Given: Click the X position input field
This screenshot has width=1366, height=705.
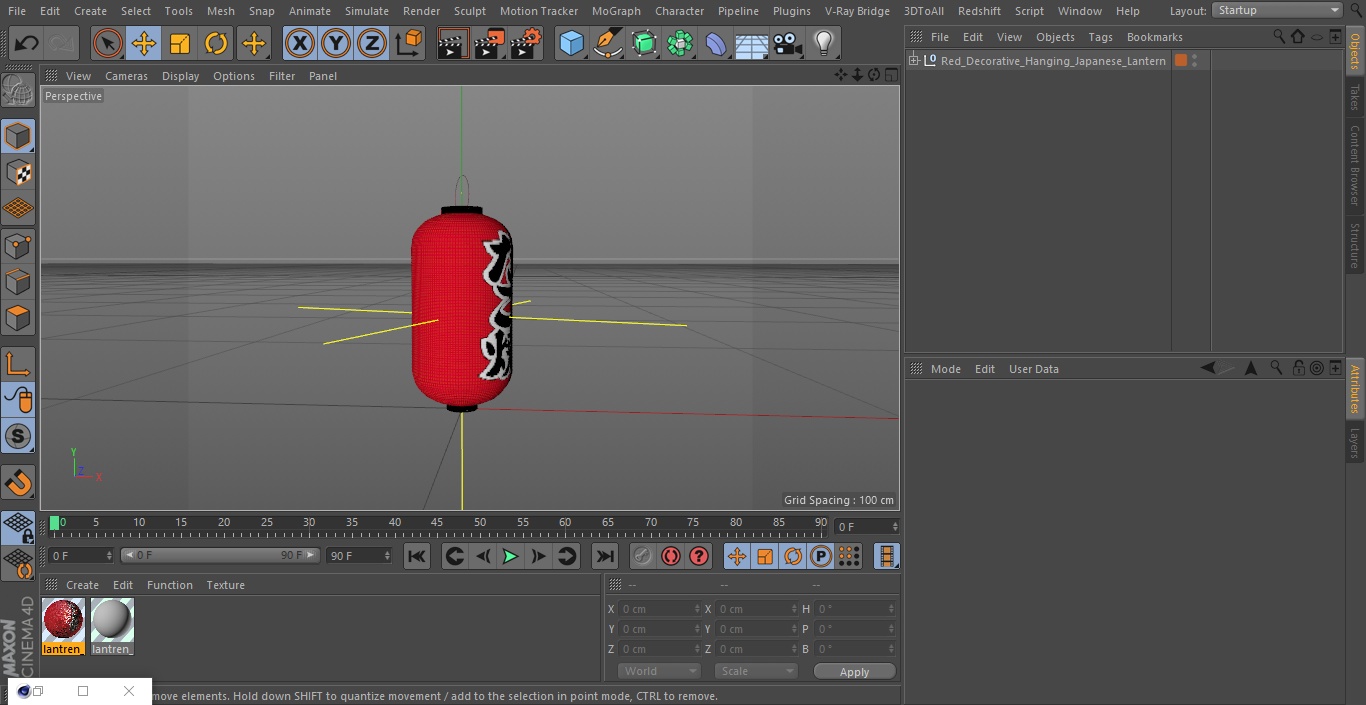Looking at the screenshot, I should pos(657,609).
